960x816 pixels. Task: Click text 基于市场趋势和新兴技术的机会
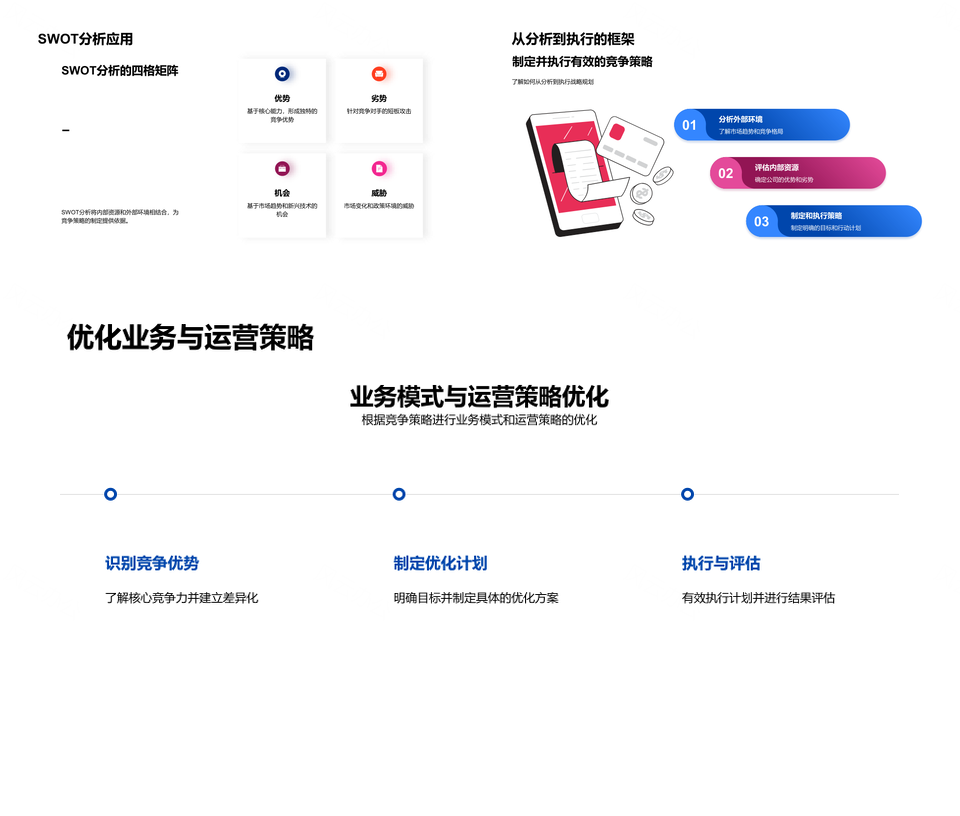pyautogui.click(x=282, y=210)
